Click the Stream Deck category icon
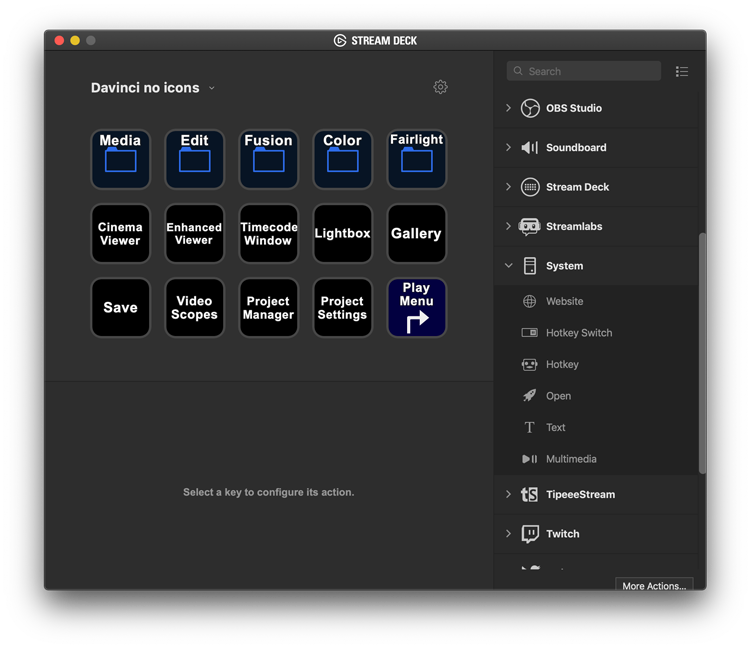This screenshot has width=750, height=648. point(530,187)
